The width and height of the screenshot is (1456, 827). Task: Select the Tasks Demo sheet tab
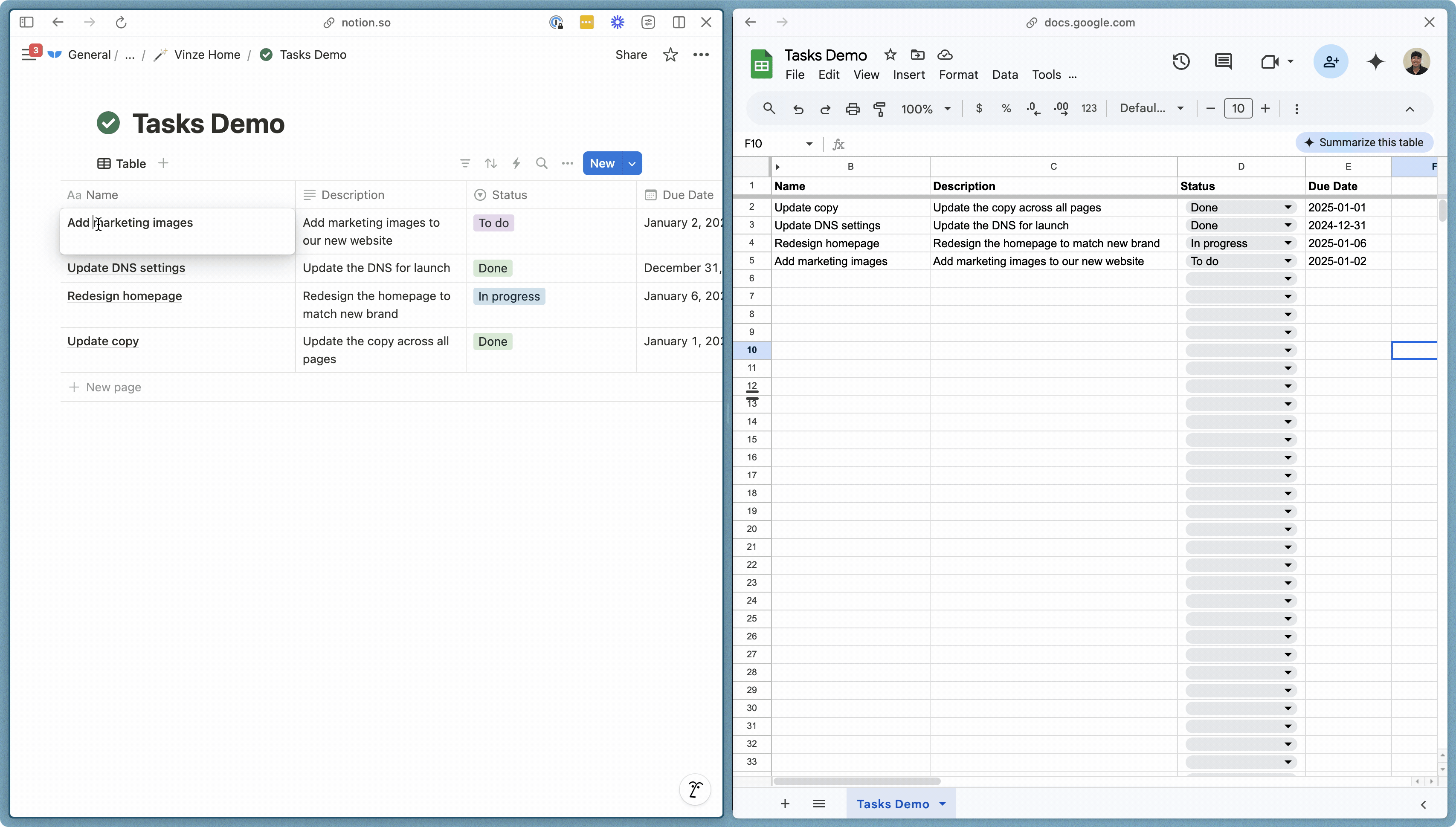point(893,804)
